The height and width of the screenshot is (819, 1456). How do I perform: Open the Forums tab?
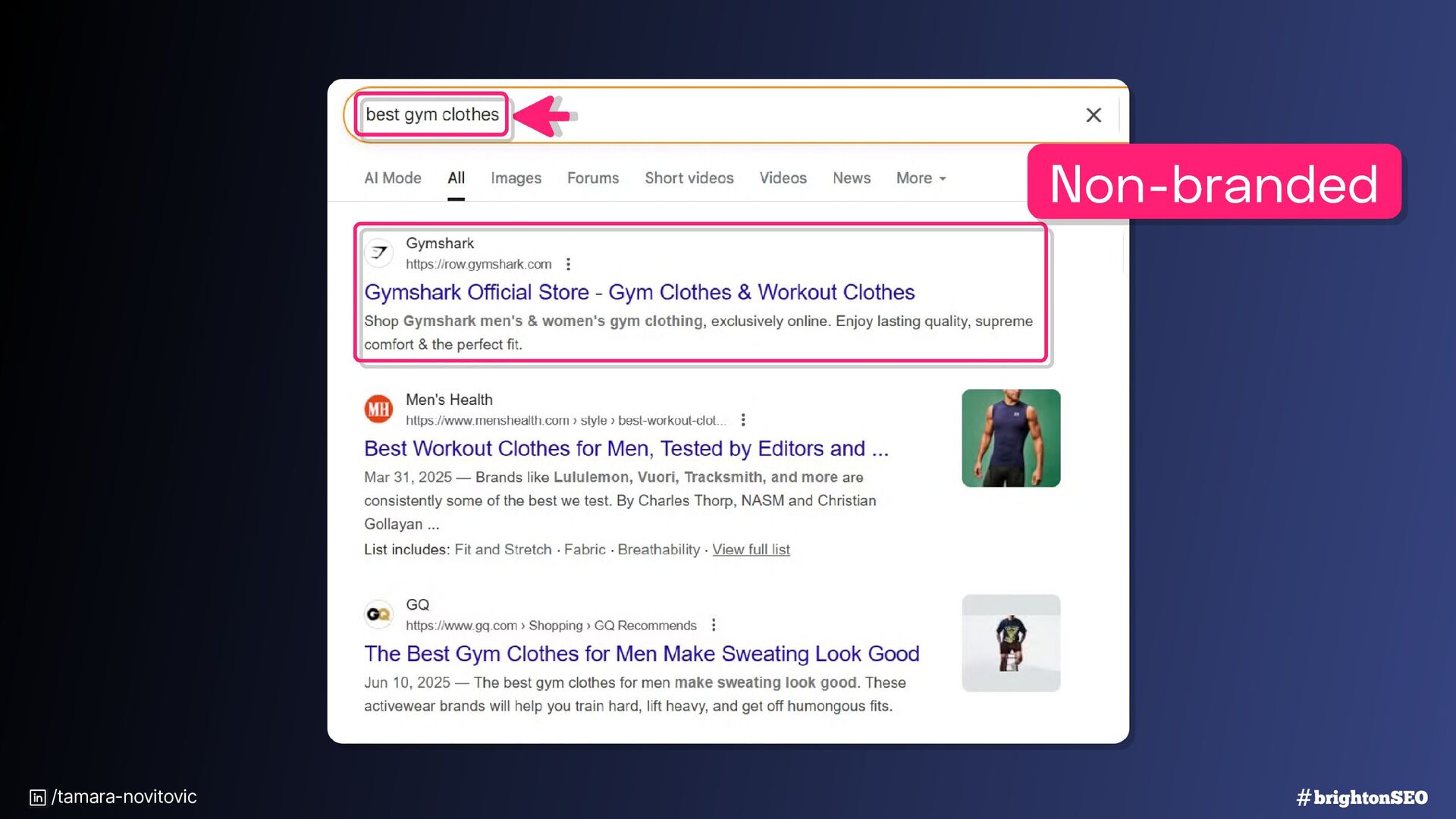pyautogui.click(x=592, y=178)
